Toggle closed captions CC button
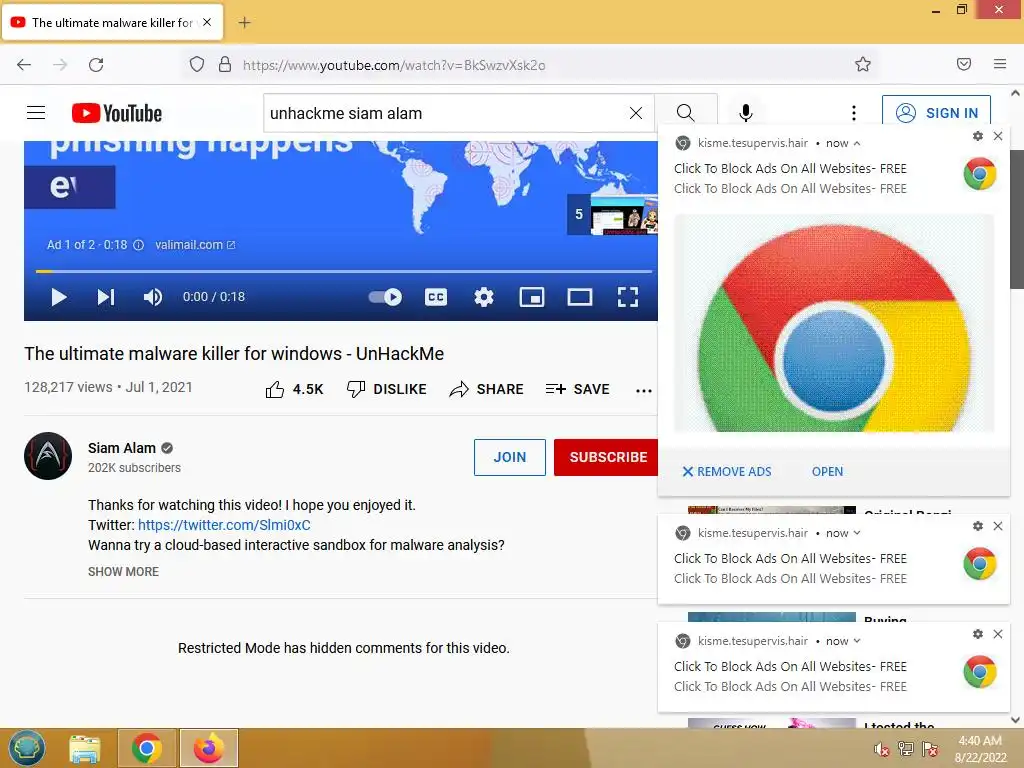This screenshot has height=768, width=1024. click(x=436, y=297)
